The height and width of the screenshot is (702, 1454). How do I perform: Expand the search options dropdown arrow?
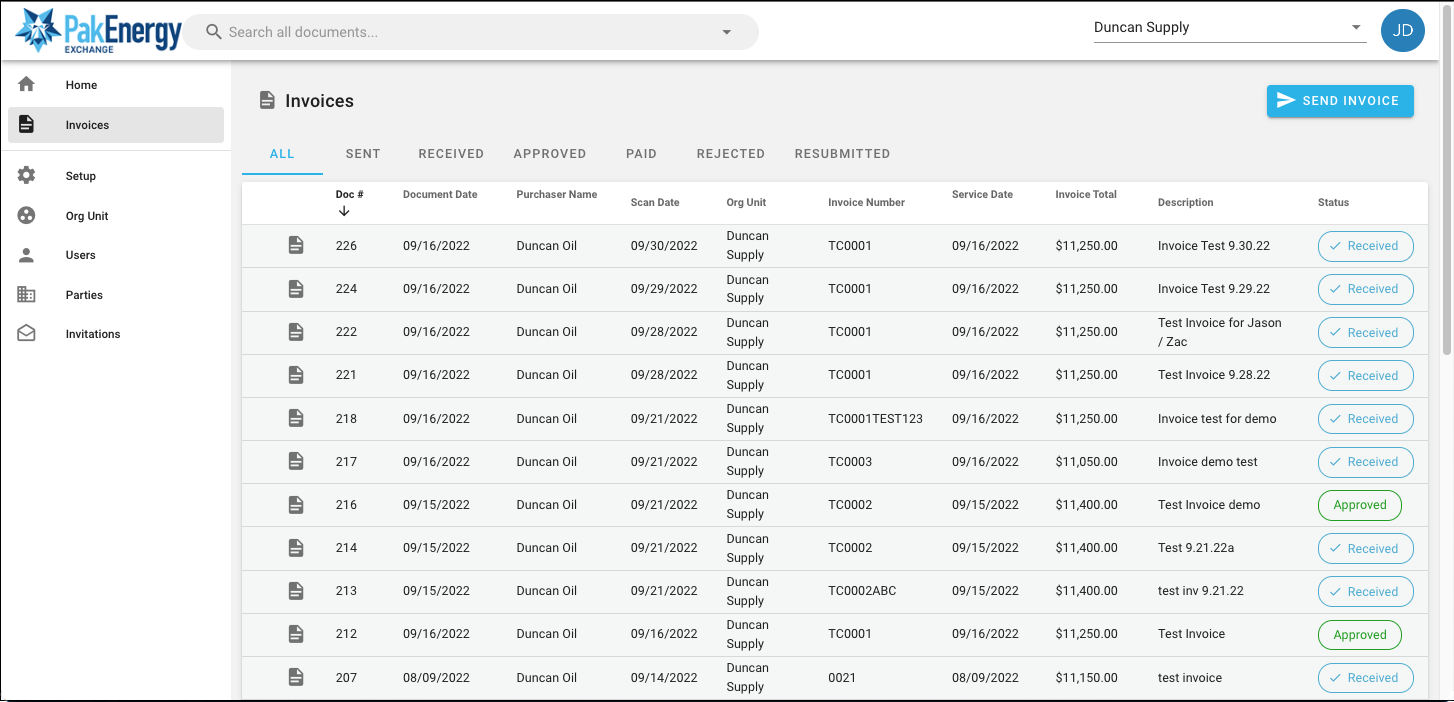click(x=727, y=32)
